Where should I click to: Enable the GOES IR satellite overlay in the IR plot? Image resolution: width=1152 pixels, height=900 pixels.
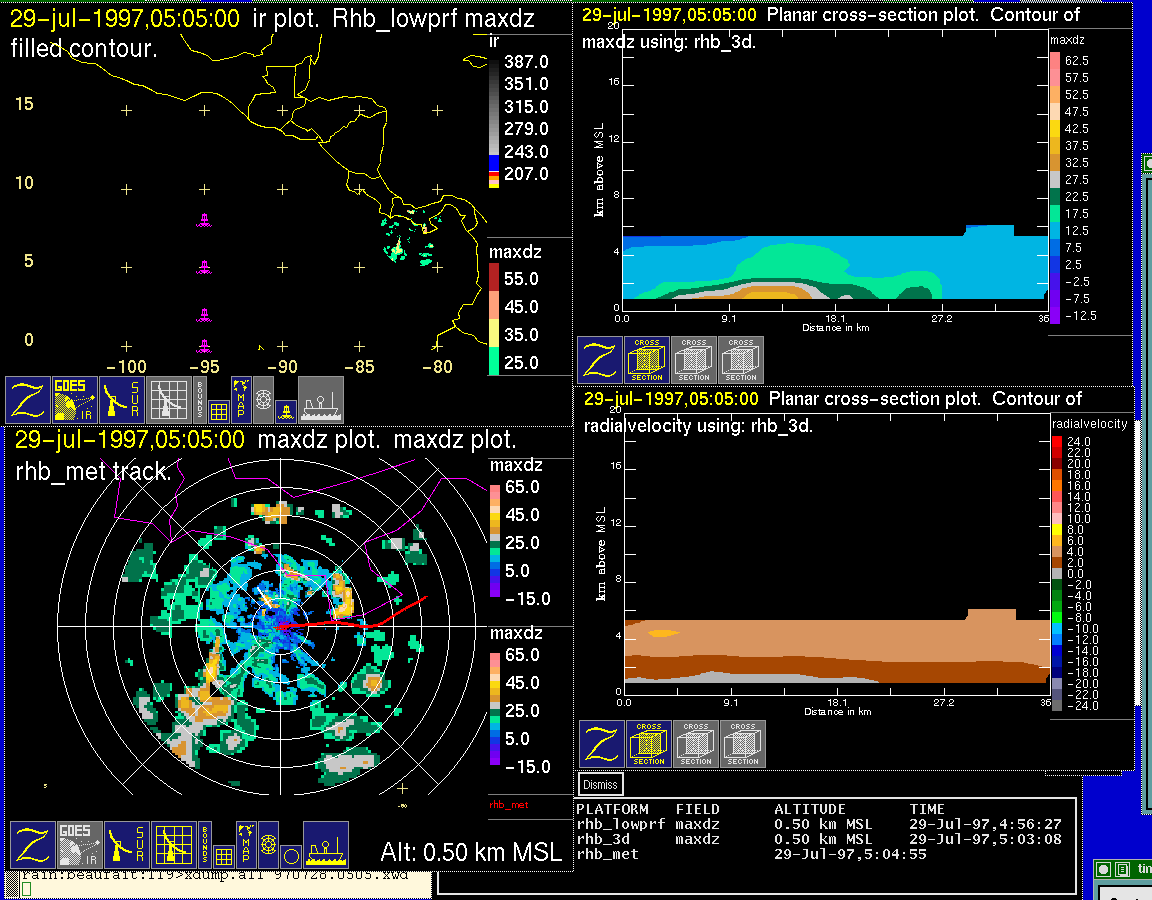point(75,400)
